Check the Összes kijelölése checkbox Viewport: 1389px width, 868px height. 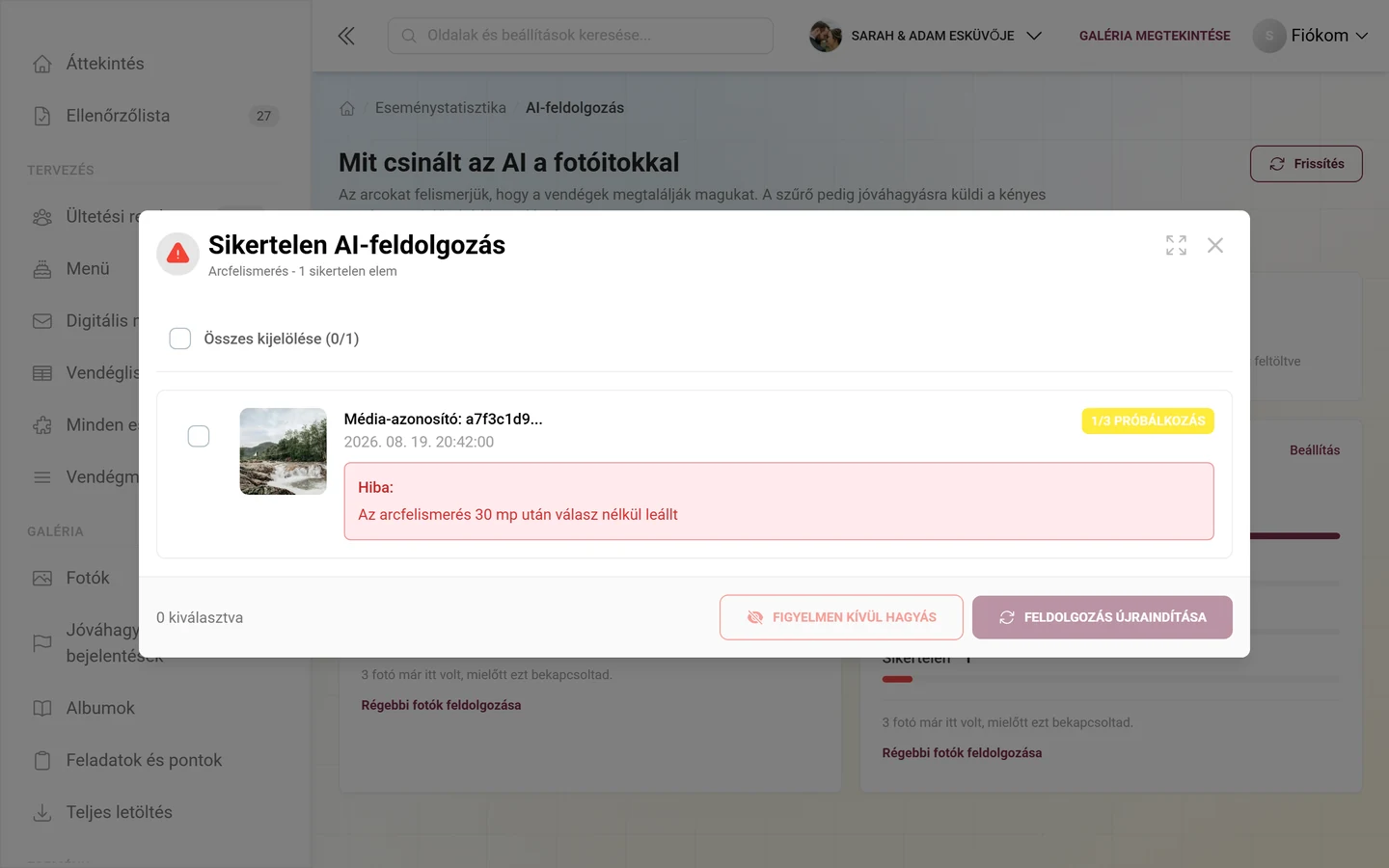pos(180,339)
